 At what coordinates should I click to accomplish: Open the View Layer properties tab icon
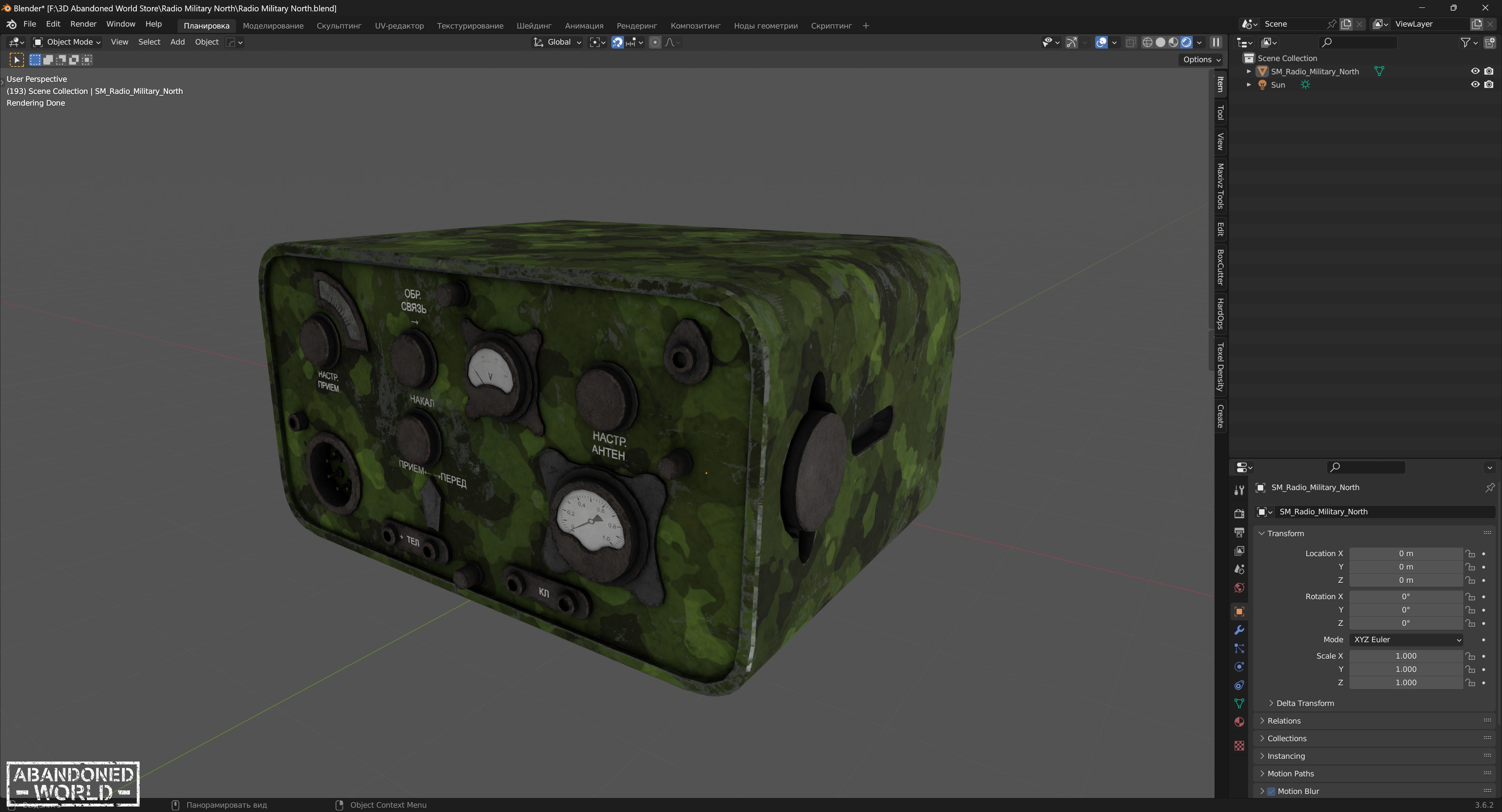[1239, 551]
